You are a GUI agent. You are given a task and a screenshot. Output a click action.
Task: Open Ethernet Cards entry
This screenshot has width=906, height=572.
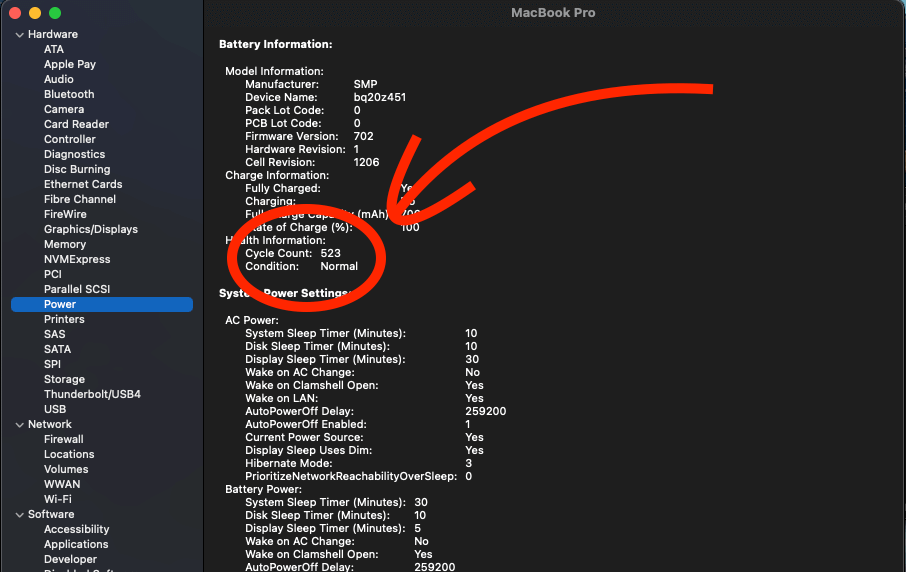pyautogui.click(x=83, y=185)
